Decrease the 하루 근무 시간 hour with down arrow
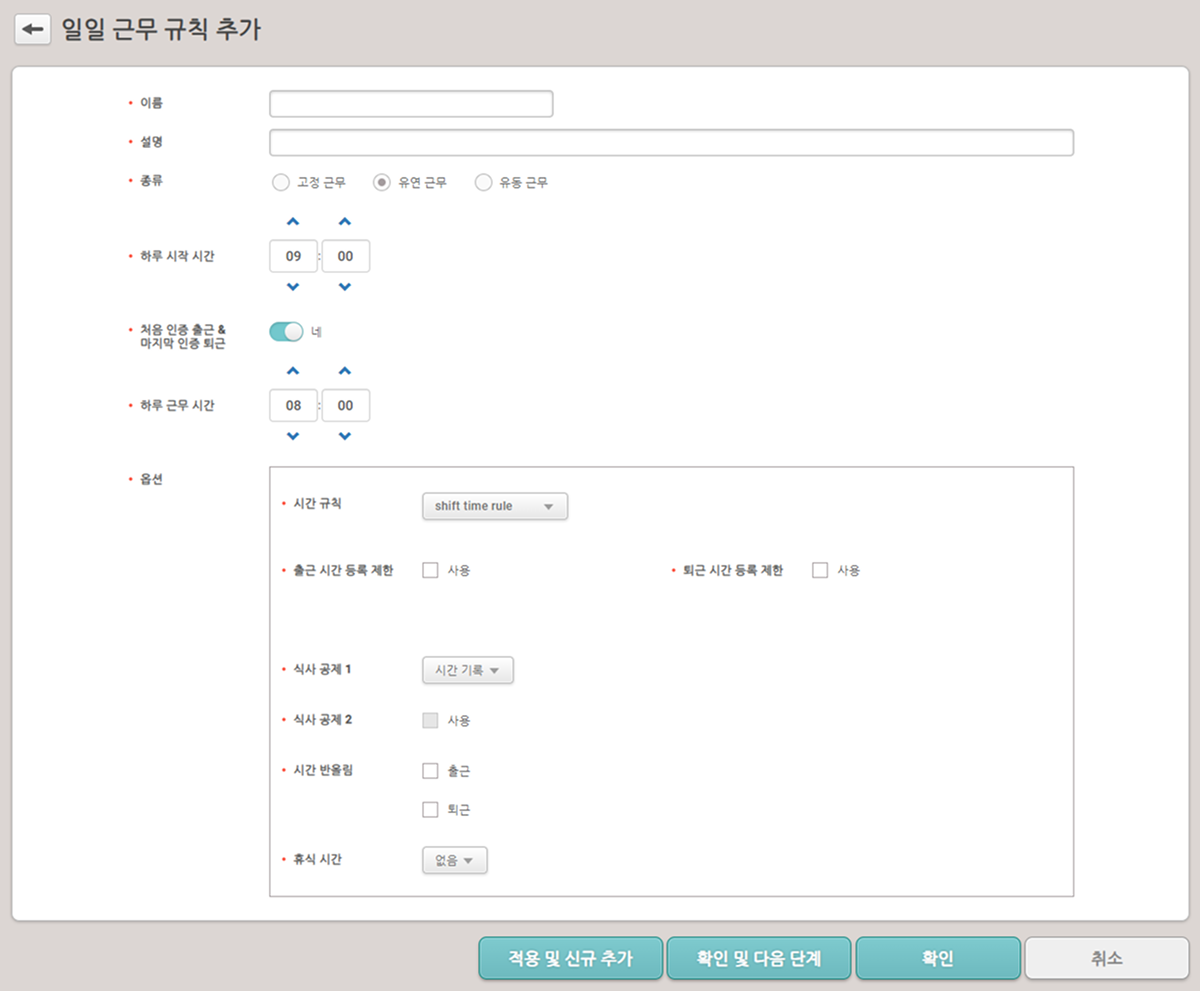The image size is (1200, 991). (x=293, y=437)
